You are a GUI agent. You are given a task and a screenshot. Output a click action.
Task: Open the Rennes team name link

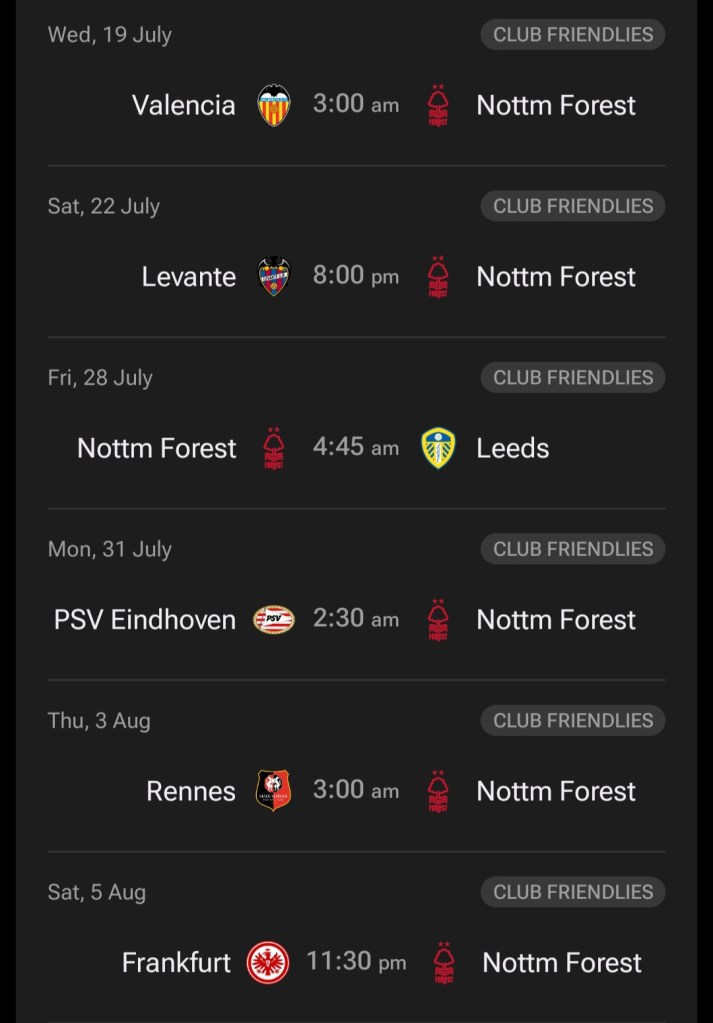(191, 791)
